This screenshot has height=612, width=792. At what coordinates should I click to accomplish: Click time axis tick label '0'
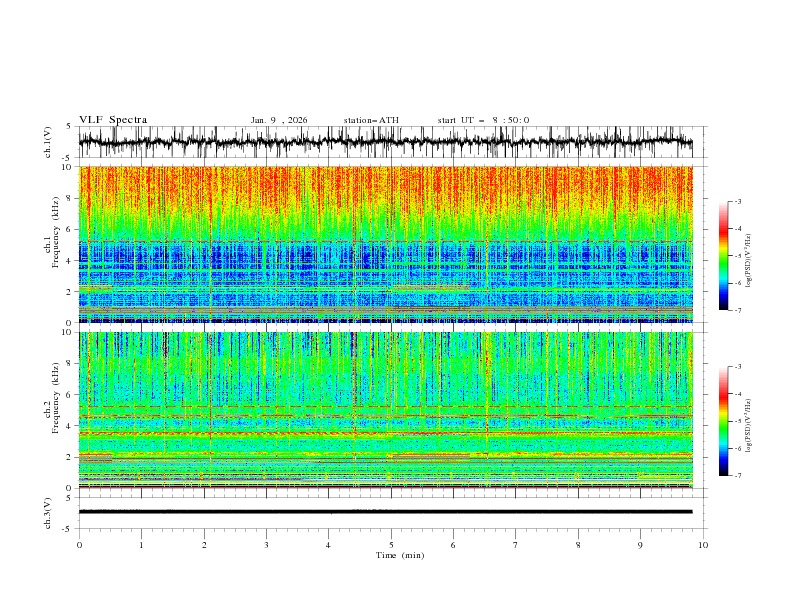pos(79,545)
